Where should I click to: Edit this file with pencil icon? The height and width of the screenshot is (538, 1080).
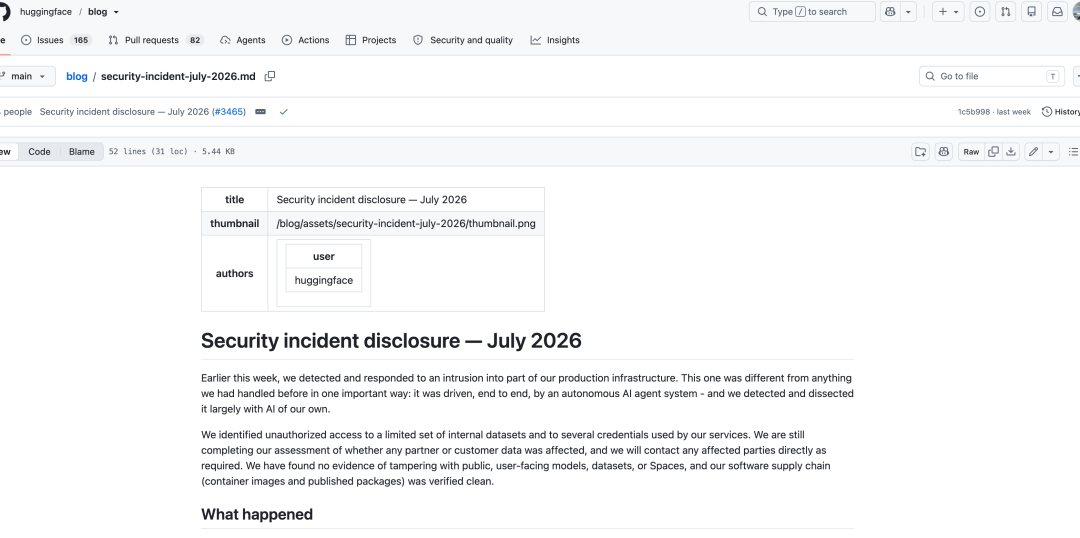1033,152
